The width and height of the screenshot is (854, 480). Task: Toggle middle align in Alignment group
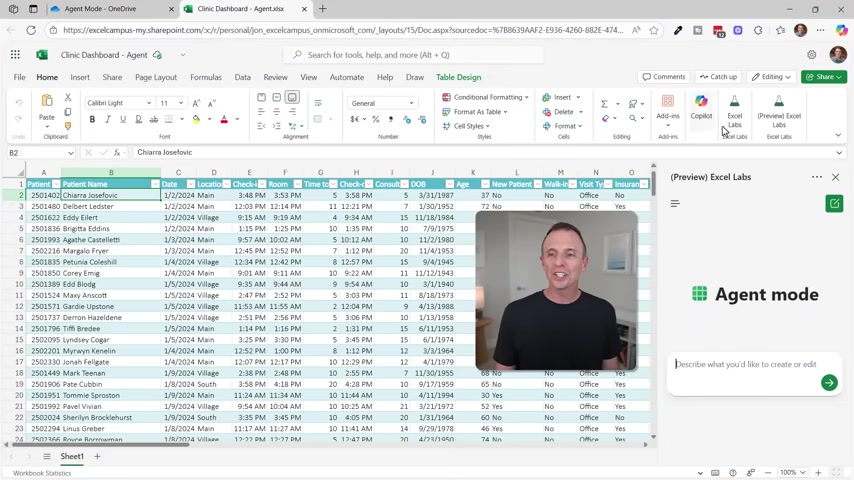point(277,97)
